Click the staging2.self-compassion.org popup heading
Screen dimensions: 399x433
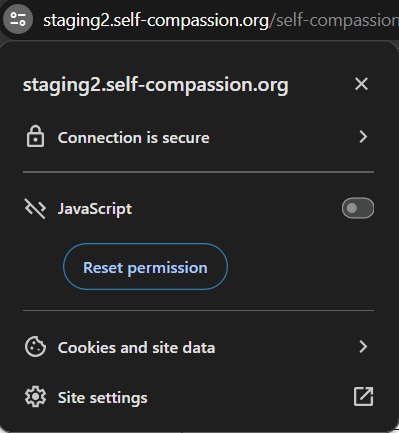tap(156, 85)
